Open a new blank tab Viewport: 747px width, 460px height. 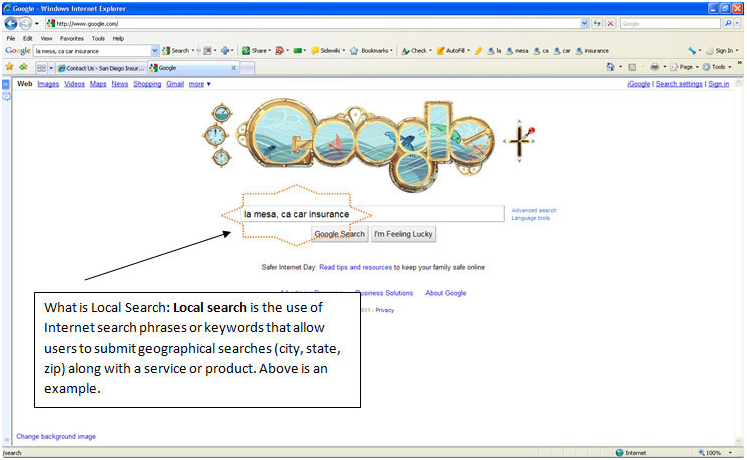click(247, 69)
